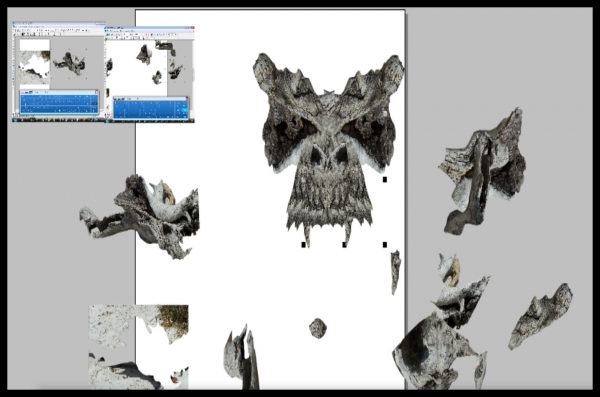600x397 pixels.
Task: Select the tall split wood fragment at page bottom
Action: coord(241,358)
